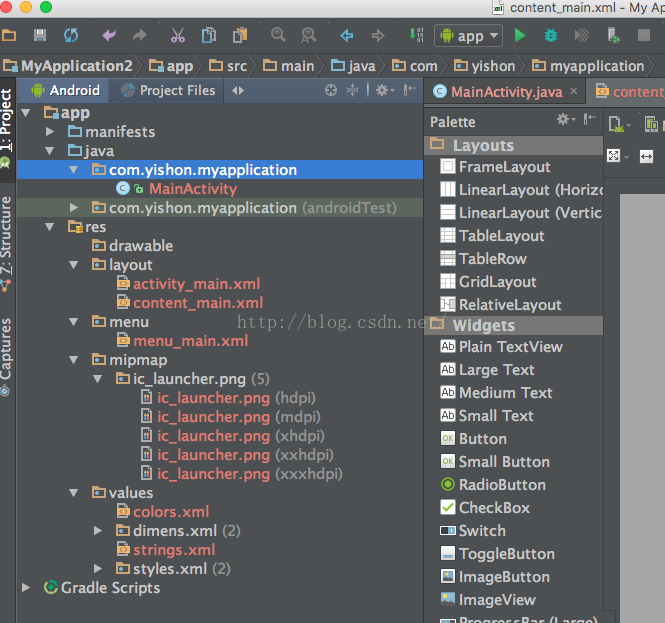
Task: Click the Back navigation arrow
Action: (346, 36)
